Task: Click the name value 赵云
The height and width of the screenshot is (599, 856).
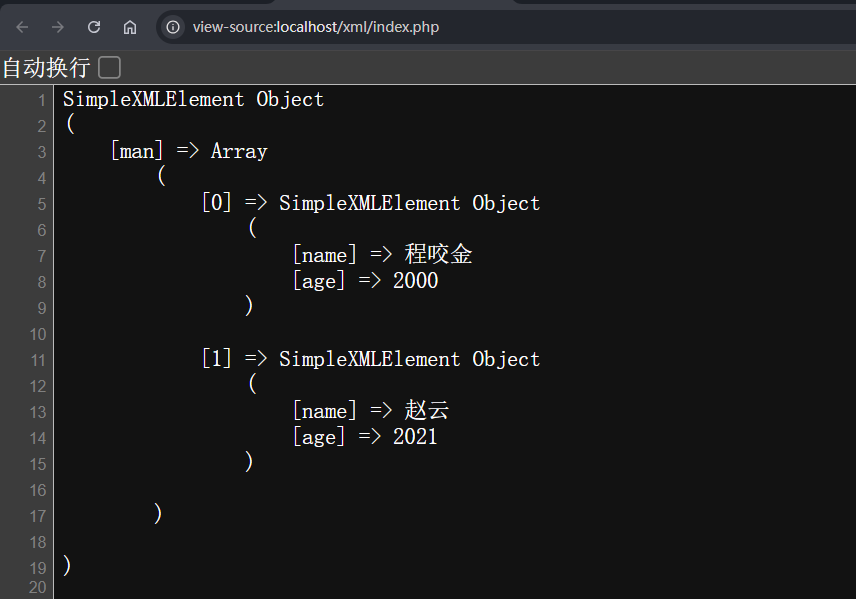Action: [427, 411]
